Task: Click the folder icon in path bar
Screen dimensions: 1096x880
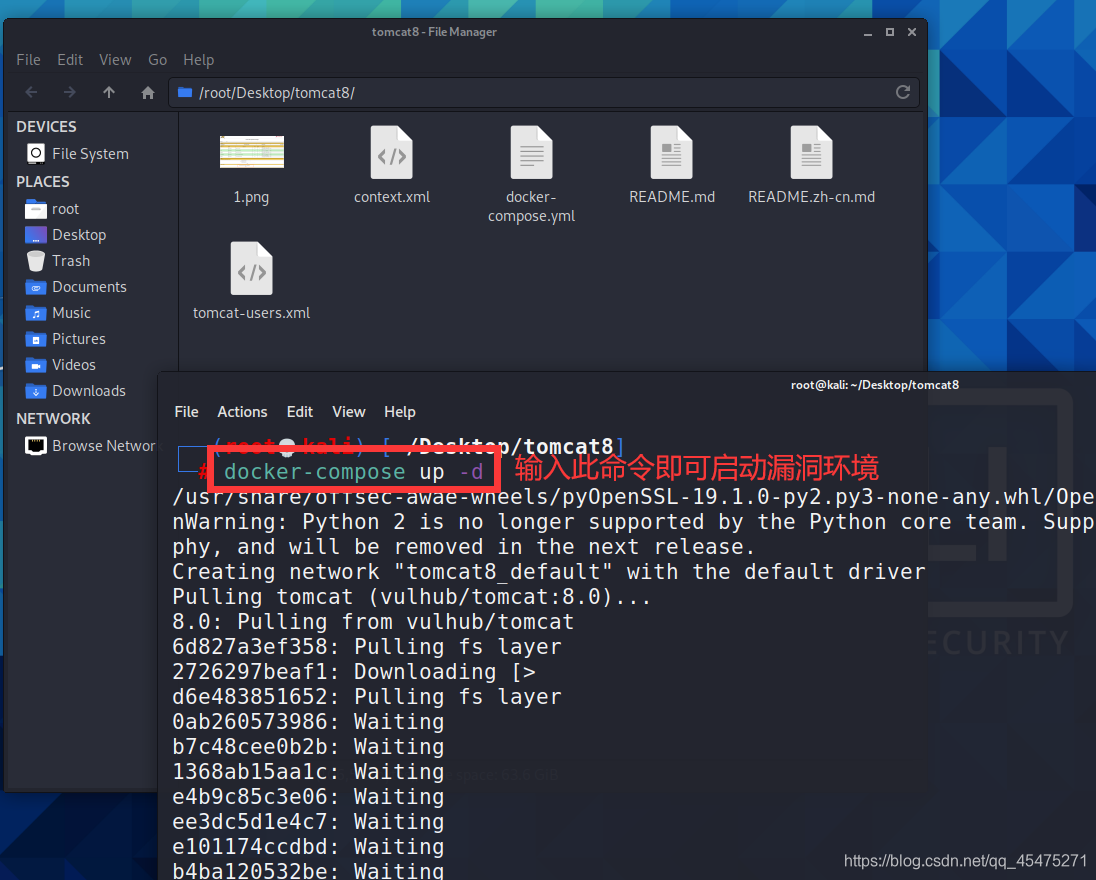Action: 185,92
